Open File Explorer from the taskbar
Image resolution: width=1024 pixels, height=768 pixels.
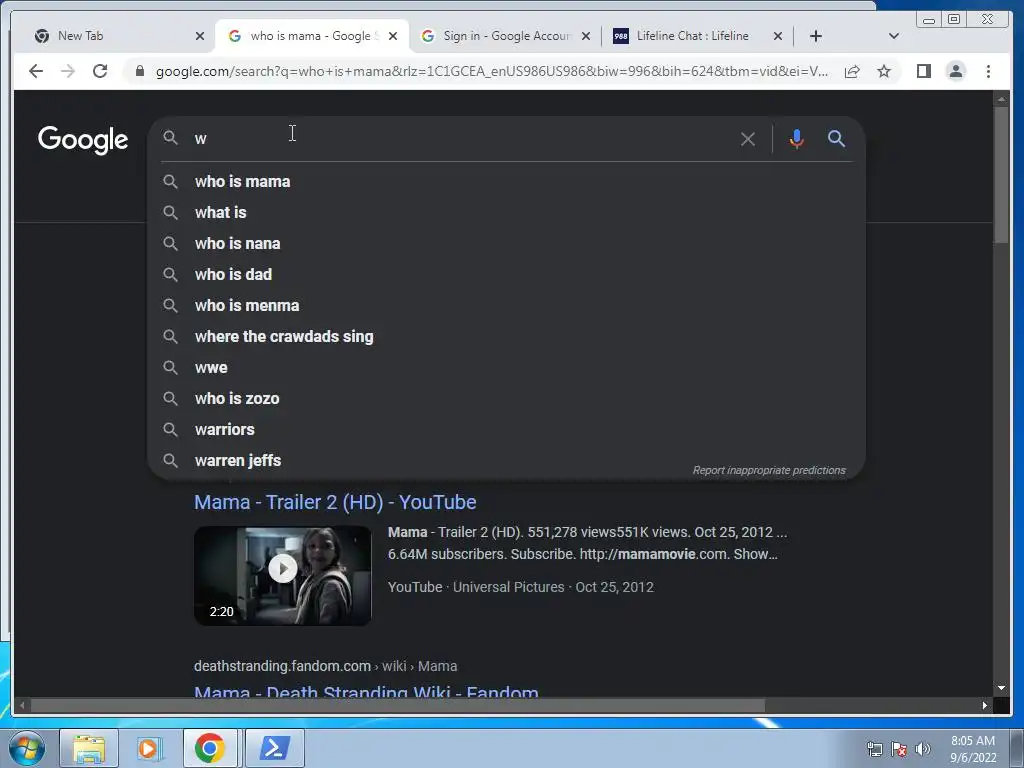tap(89, 748)
